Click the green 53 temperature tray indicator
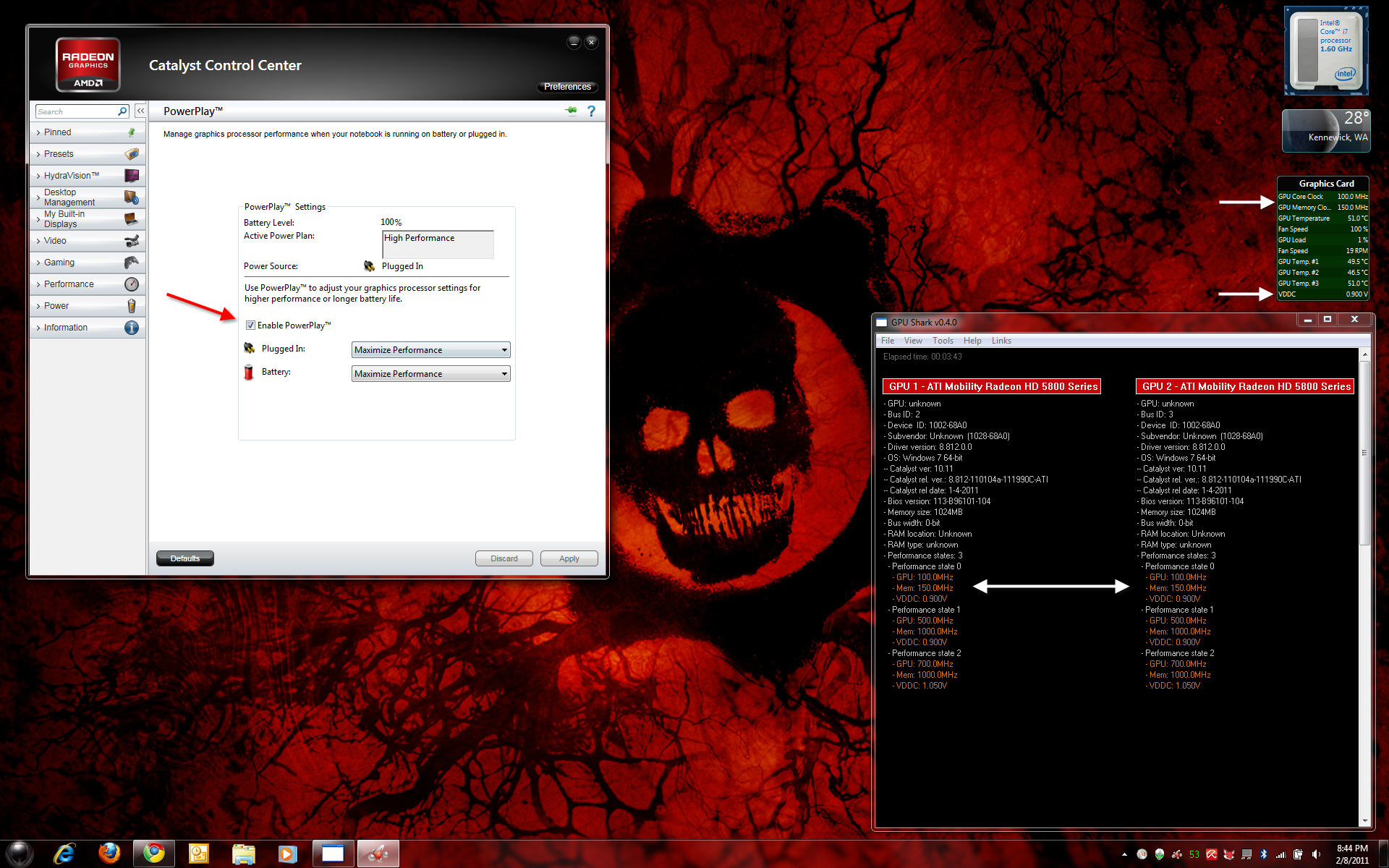The width and height of the screenshot is (1389, 868). 1194,854
